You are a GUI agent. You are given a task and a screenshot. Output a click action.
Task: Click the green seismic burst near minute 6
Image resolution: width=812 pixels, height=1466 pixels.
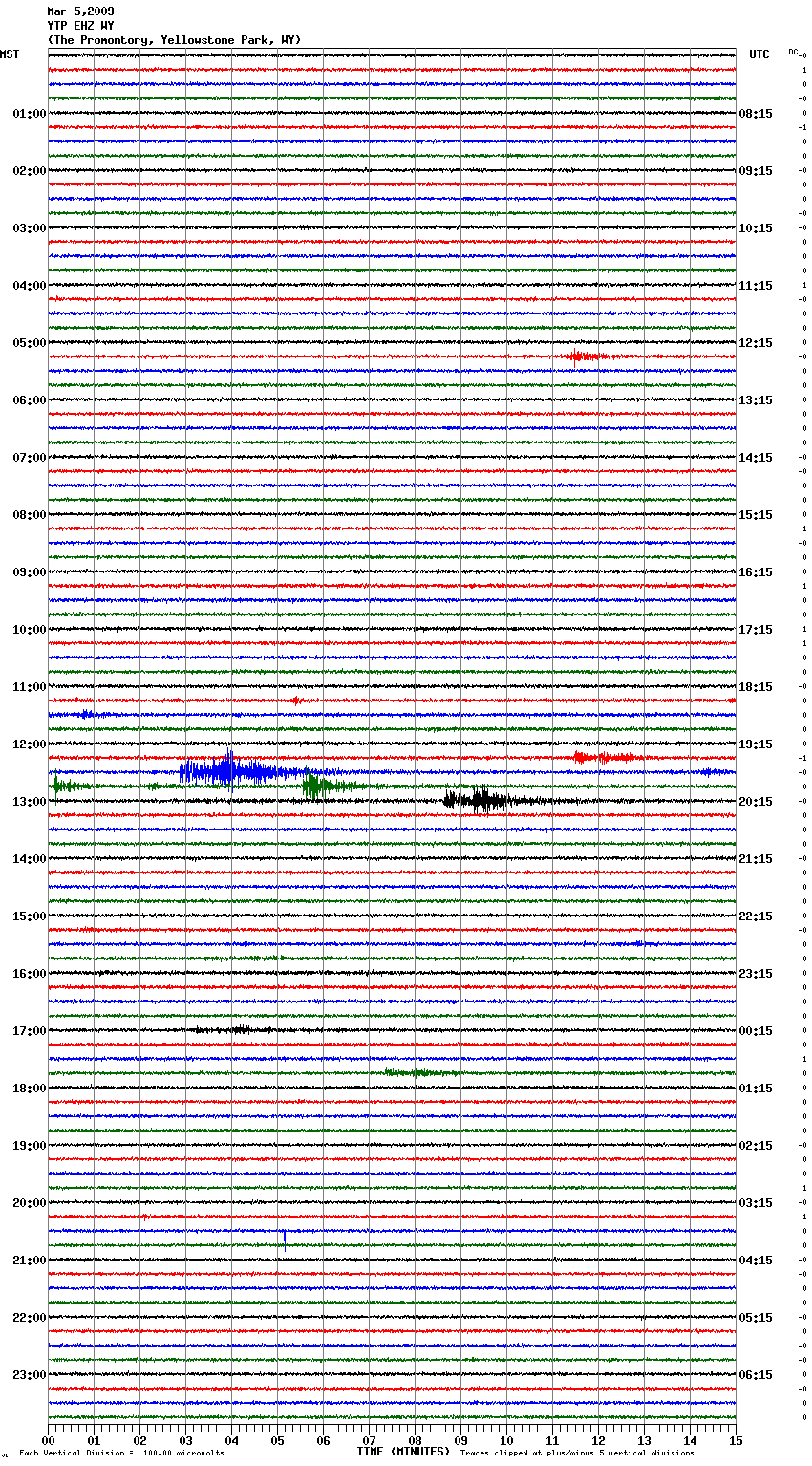[325, 787]
